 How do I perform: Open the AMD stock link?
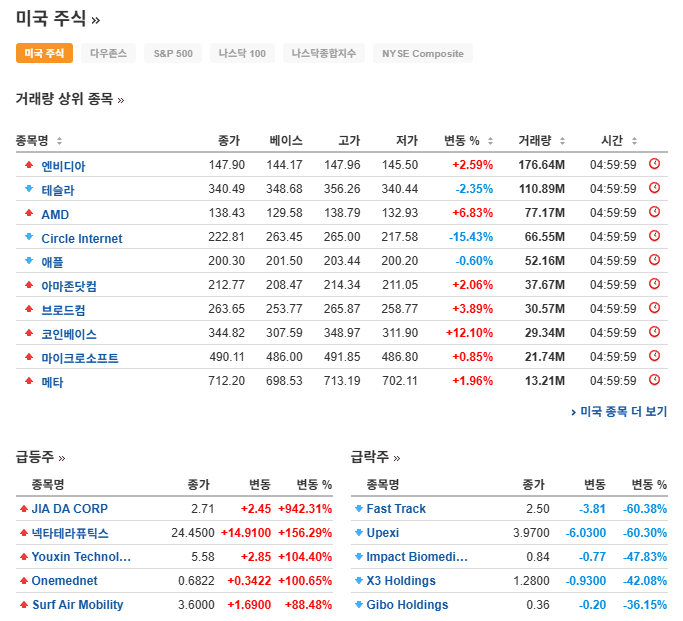pos(55,214)
